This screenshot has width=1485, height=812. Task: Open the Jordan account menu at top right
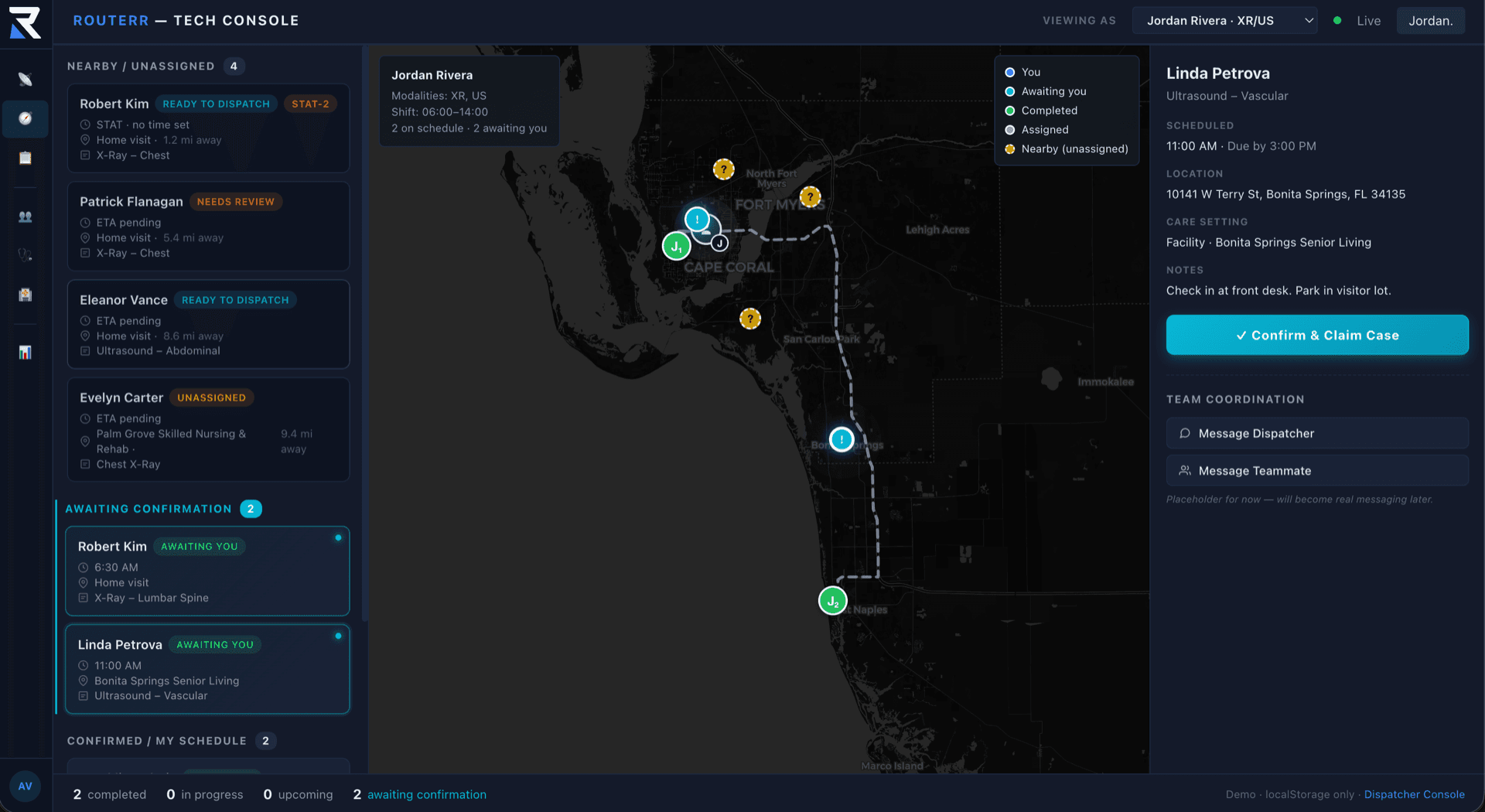[1430, 21]
